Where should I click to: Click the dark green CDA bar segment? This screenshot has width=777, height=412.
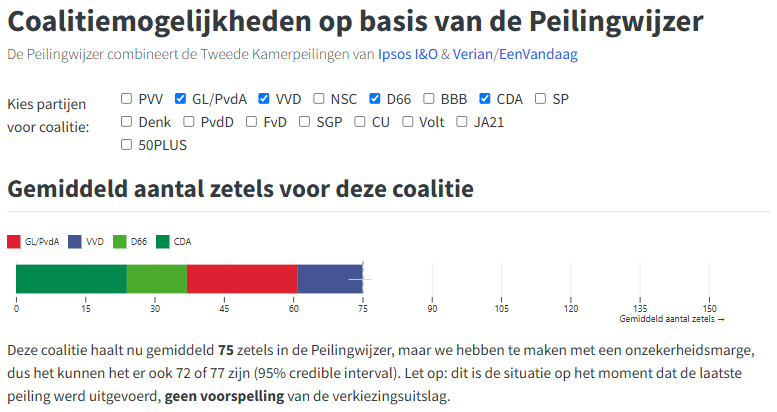(70, 279)
